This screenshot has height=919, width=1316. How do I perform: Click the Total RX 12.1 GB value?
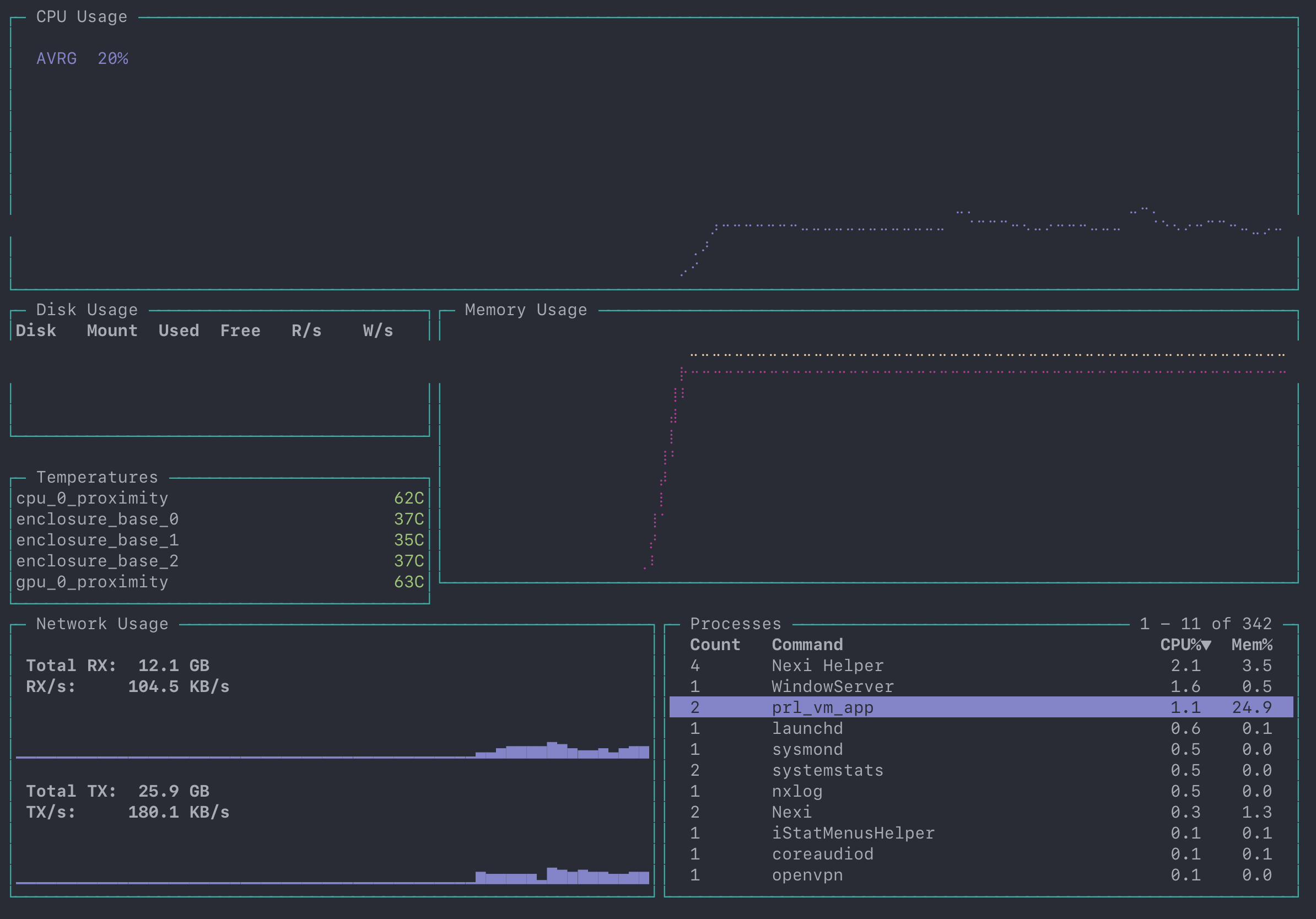click(x=174, y=665)
